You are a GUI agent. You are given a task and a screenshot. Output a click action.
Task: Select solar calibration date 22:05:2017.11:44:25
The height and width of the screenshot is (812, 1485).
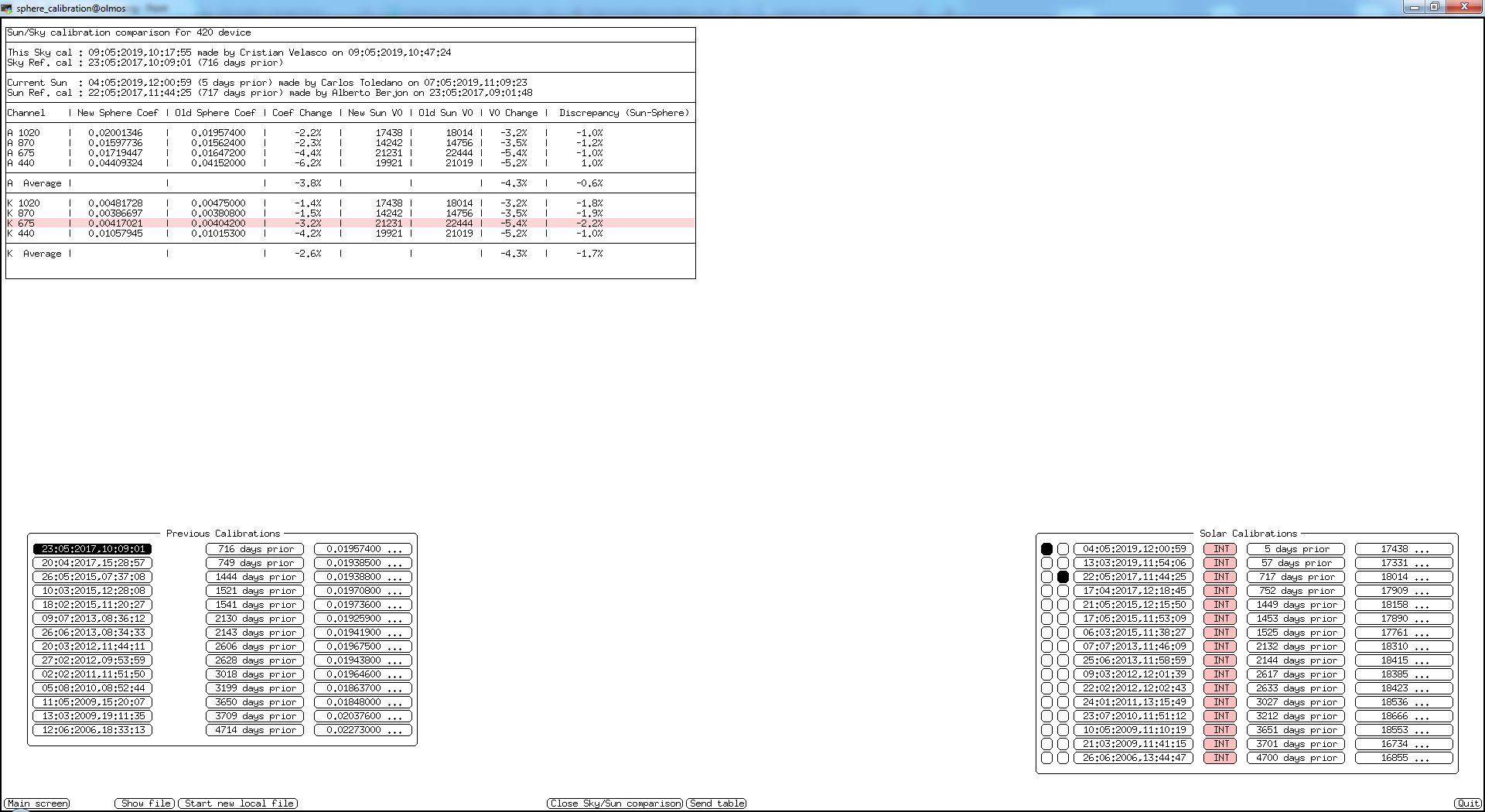(1133, 577)
